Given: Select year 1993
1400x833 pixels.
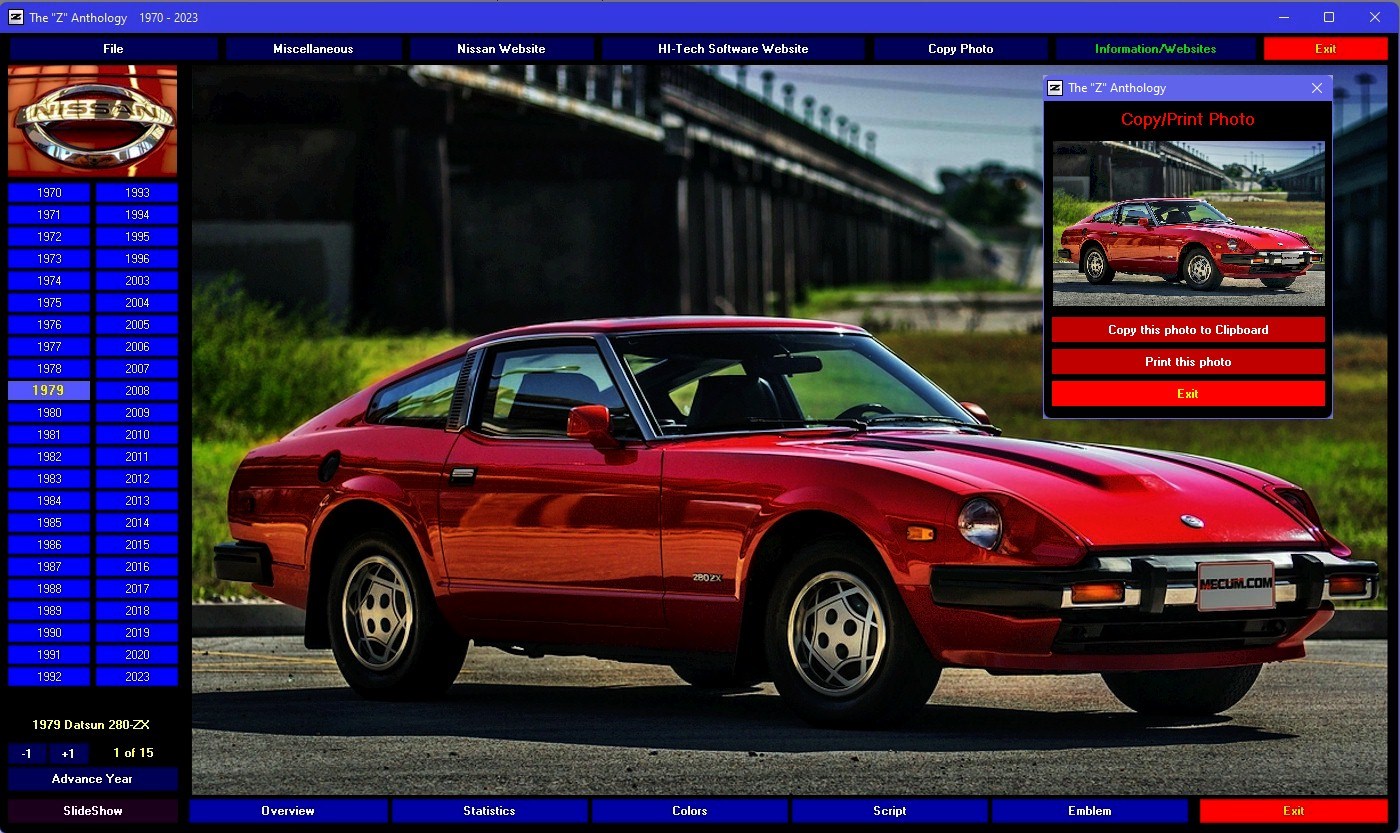Looking at the screenshot, I should coord(137,193).
